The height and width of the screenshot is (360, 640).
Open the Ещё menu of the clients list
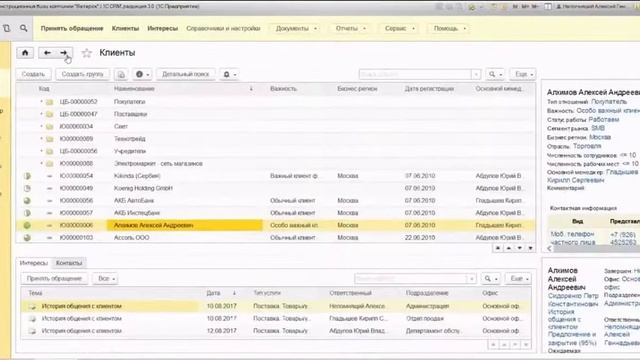pyautogui.click(x=524, y=74)
